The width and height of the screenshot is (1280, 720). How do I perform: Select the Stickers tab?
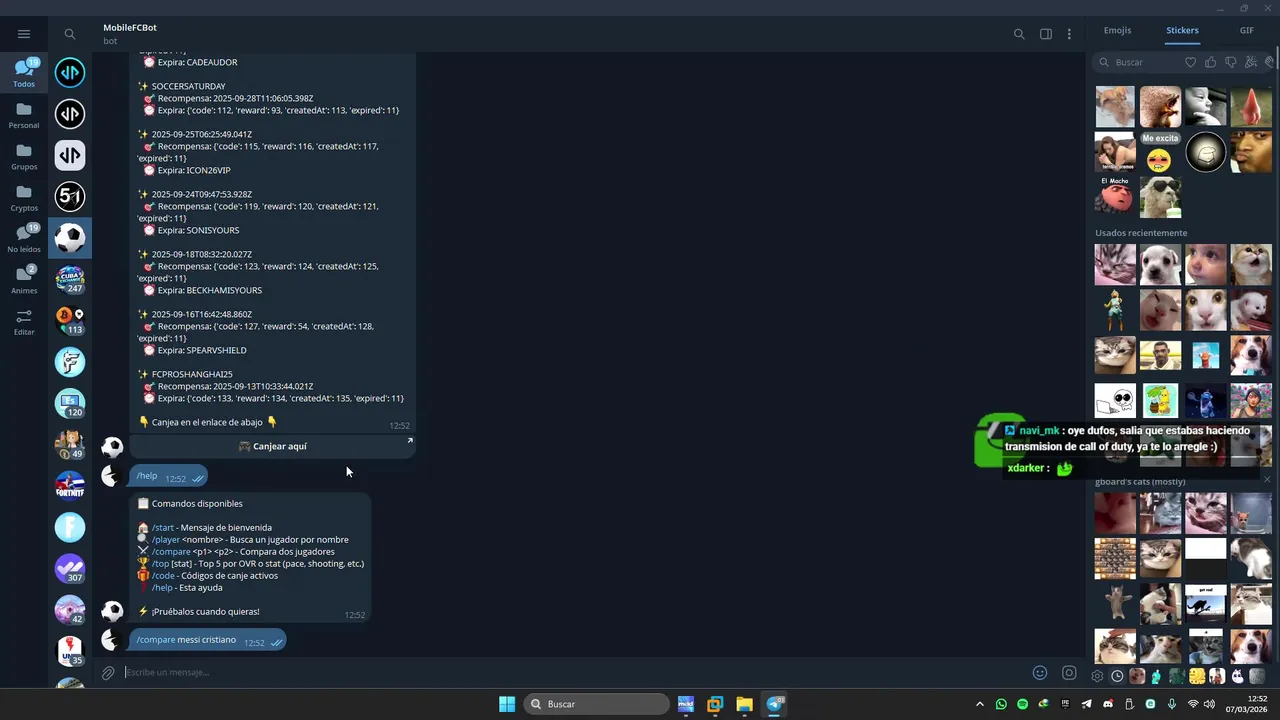point(1182,30)
